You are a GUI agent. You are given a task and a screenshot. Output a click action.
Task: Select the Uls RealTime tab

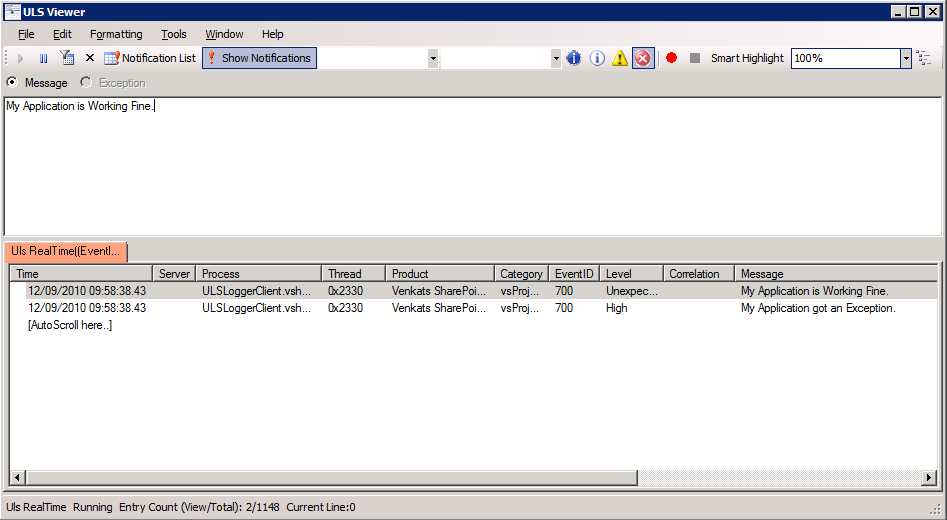coord(65,251)
